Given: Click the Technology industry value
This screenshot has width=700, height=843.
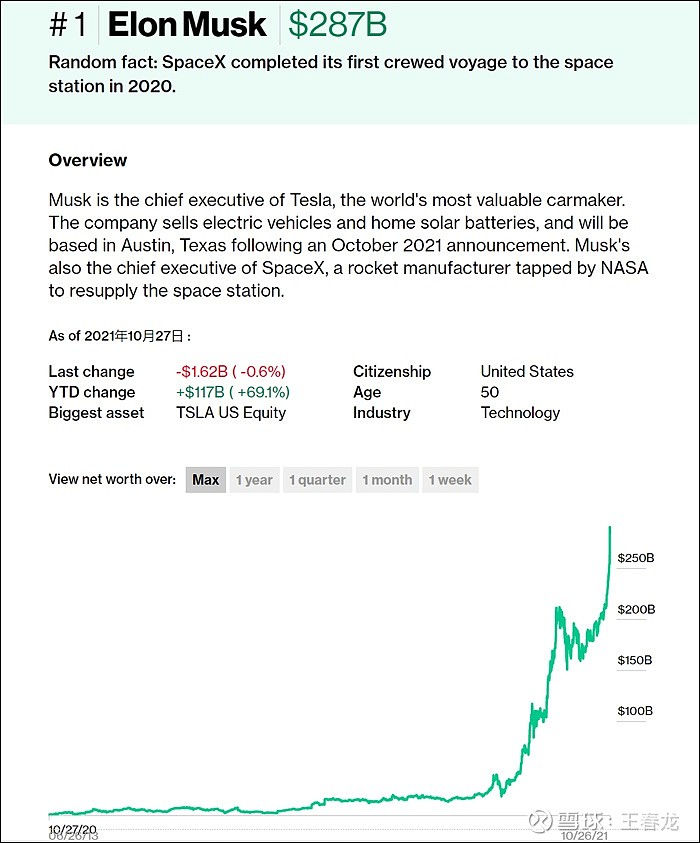Looking at the screenshot, I should pyautogui.click(x=520, y=412).
